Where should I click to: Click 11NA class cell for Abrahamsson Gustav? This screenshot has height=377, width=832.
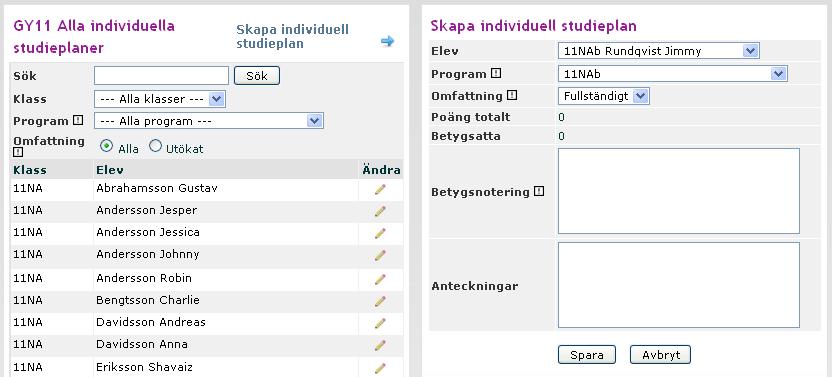pyautogui.click(x=28, y=188)
